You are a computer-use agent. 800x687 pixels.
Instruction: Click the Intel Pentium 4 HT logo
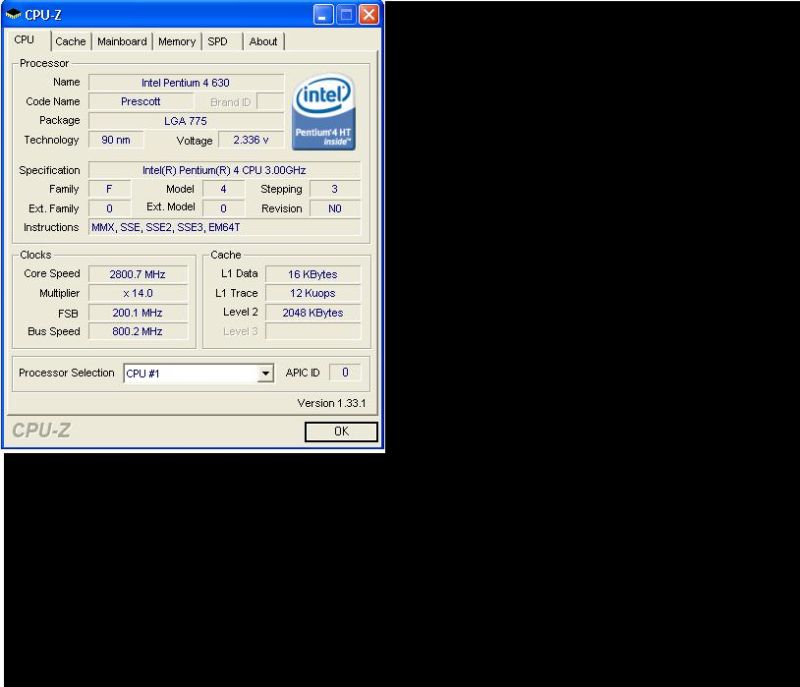[323, 112]
